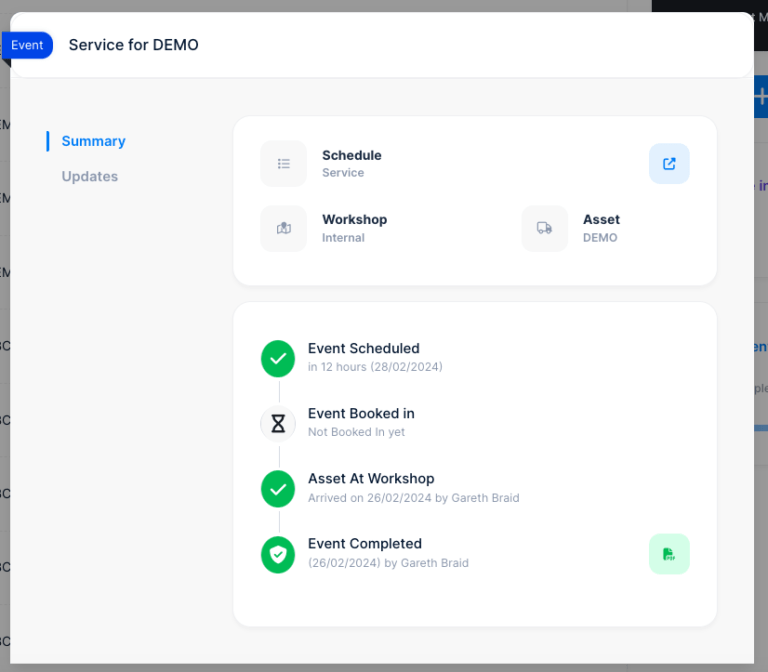Switch to the Summary tab

click(x=93, y=141)
